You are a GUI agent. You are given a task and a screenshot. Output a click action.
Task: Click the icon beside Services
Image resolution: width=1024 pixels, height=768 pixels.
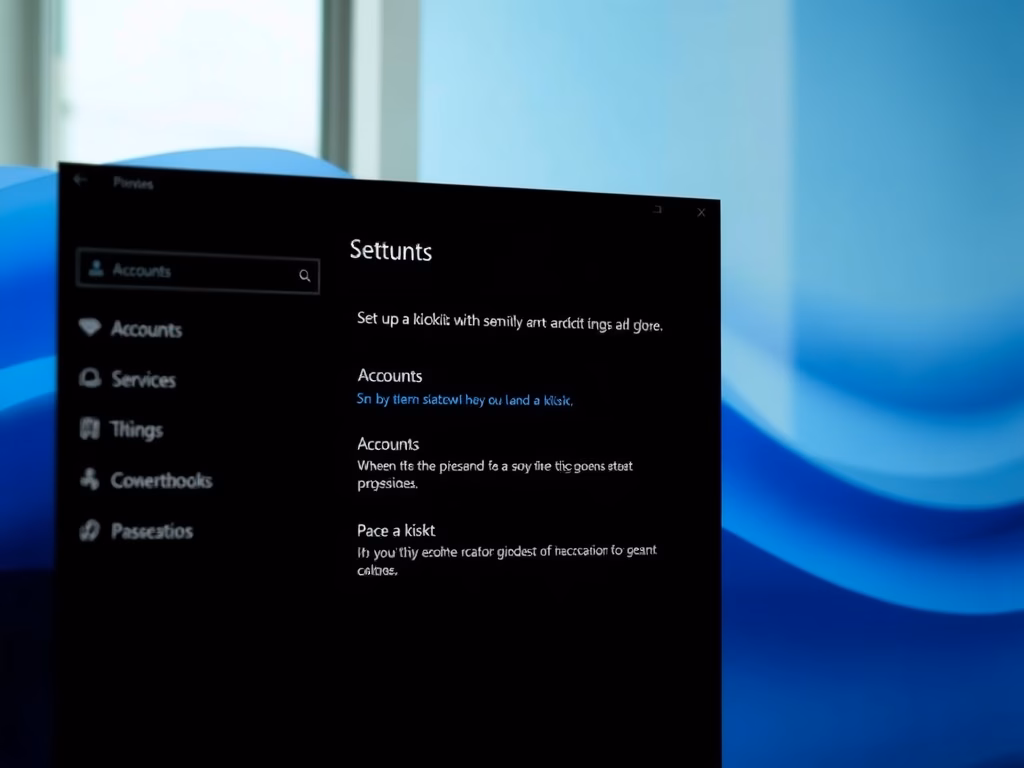point(90,377)
